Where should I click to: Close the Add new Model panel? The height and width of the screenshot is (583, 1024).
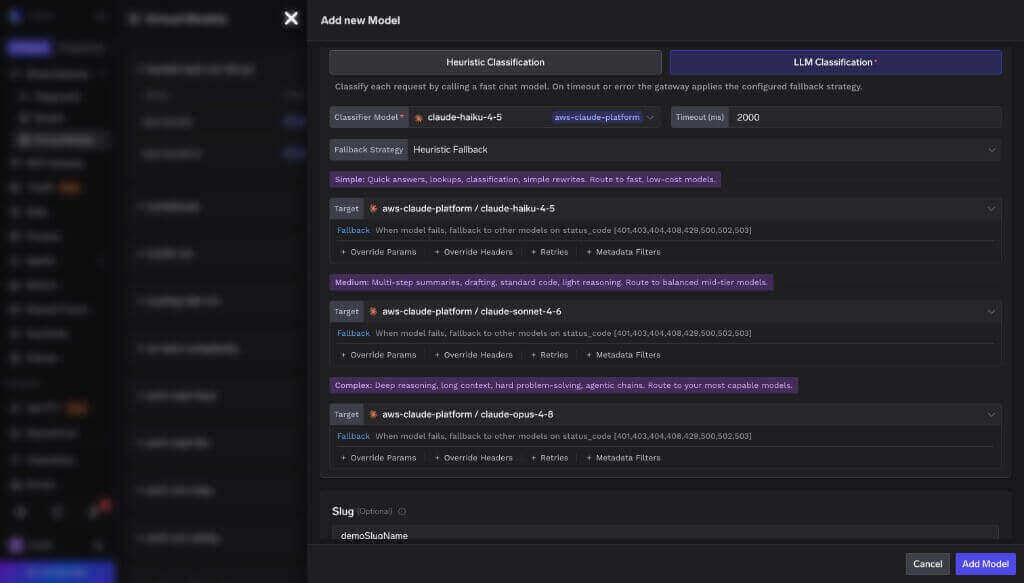pyautogui.click(x=291, y=18)
